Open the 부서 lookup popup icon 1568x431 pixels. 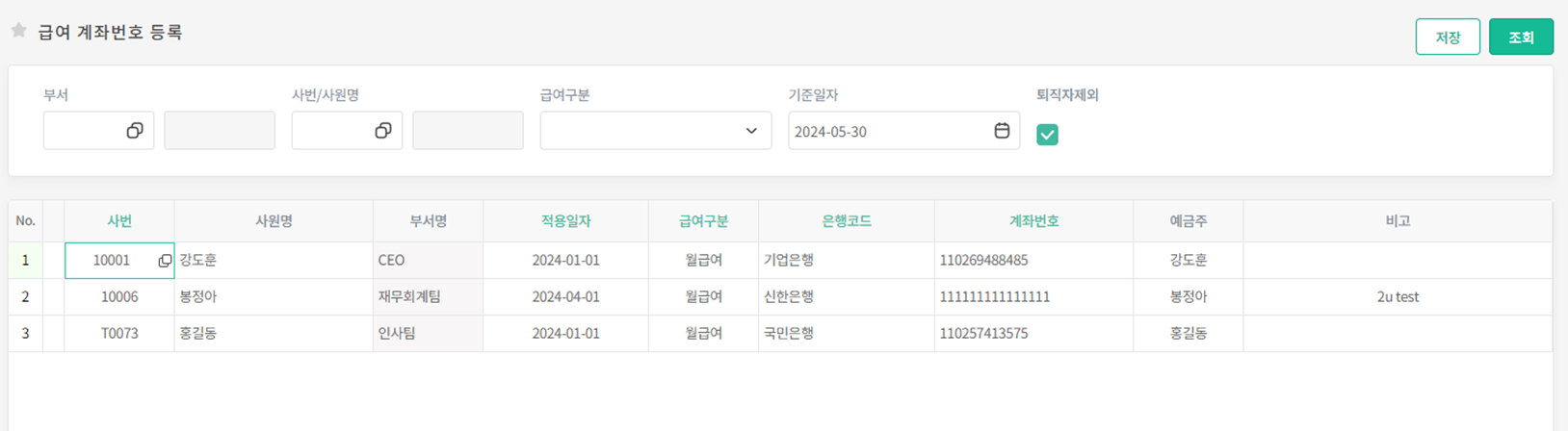pyautogui.click(x=135, y=131)
